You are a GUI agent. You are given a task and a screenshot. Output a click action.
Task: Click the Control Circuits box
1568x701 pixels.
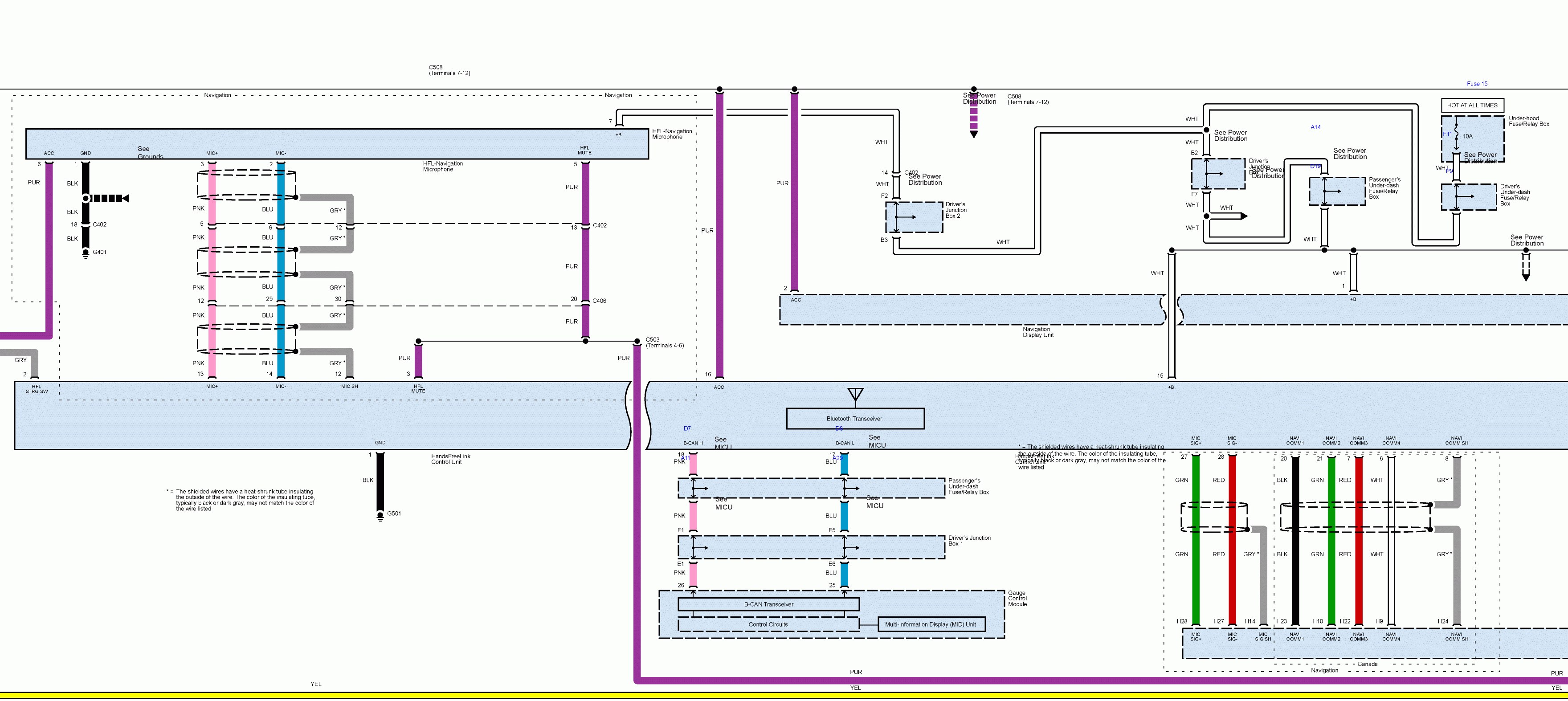[768, 624]
